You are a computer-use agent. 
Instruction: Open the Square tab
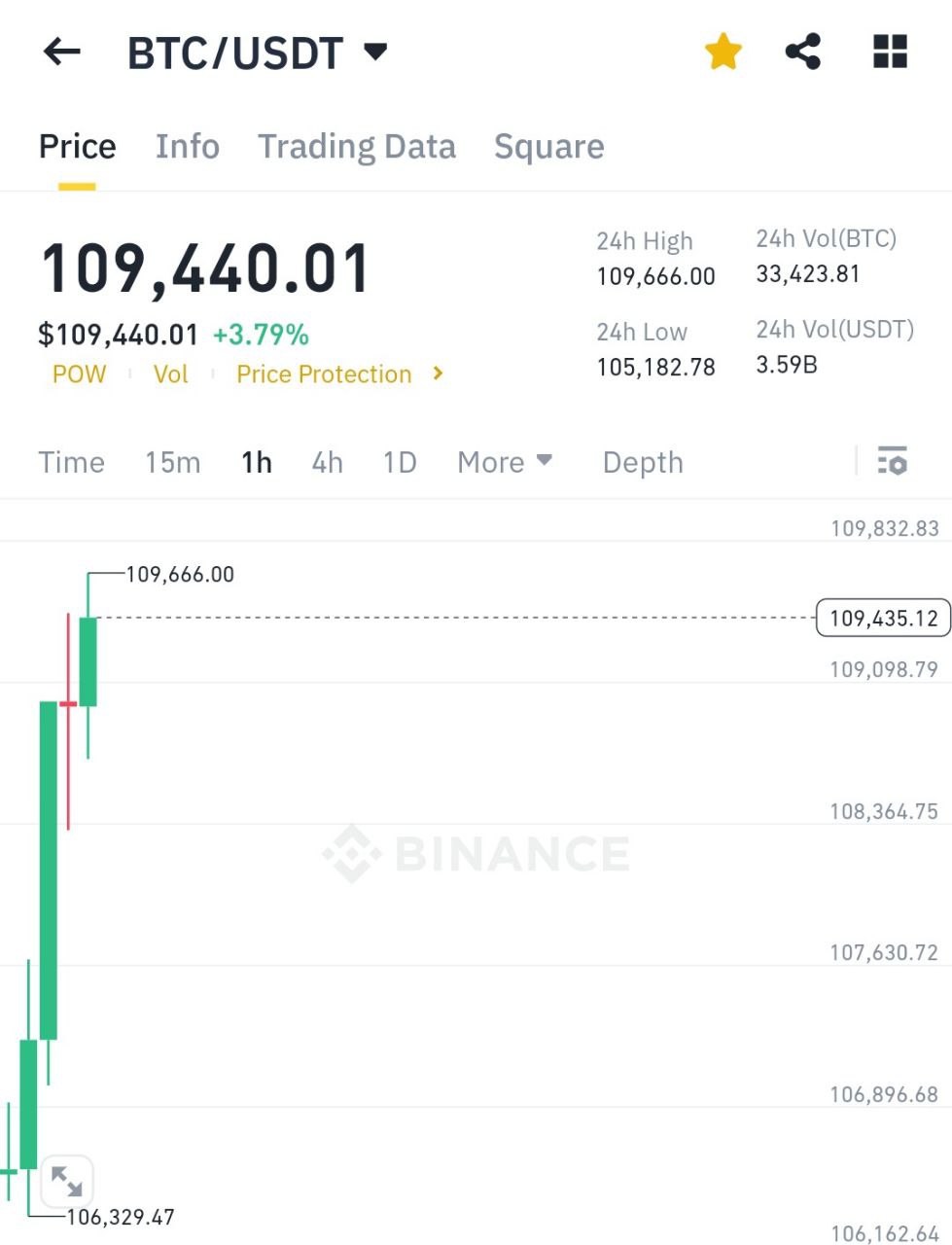[549, 147]
